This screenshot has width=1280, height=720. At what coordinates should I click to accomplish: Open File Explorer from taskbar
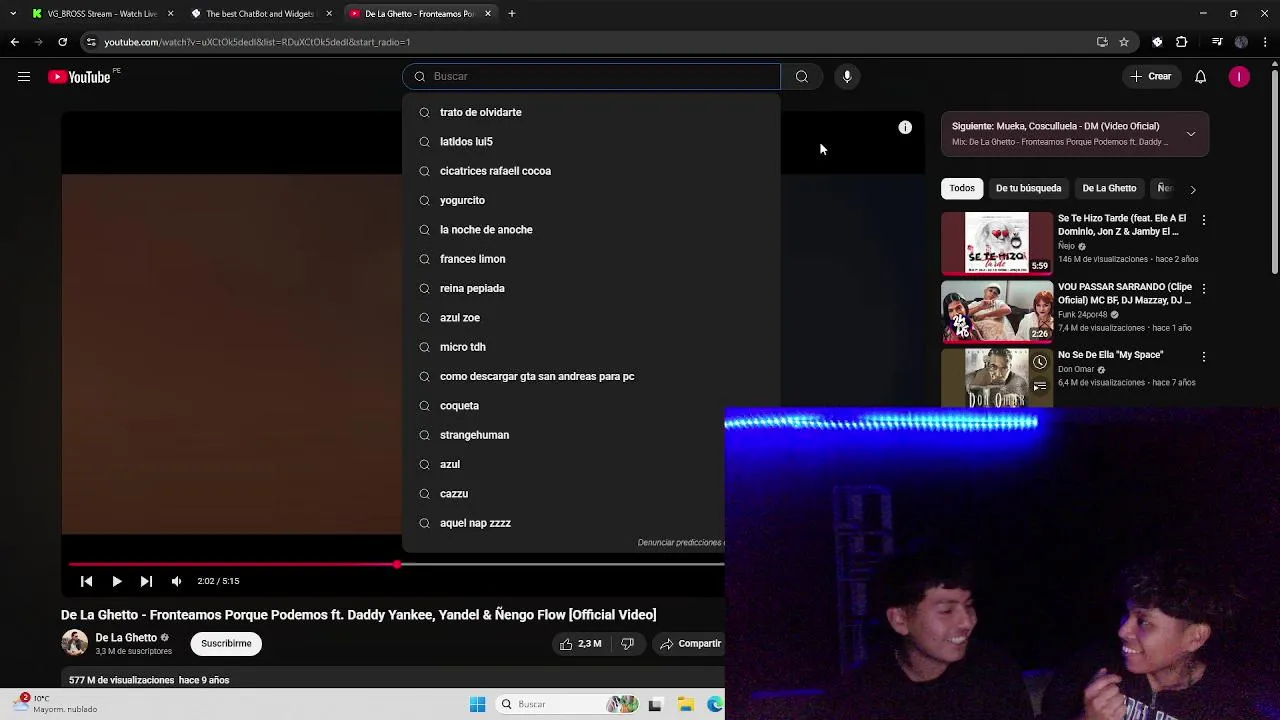click(686, 705)
